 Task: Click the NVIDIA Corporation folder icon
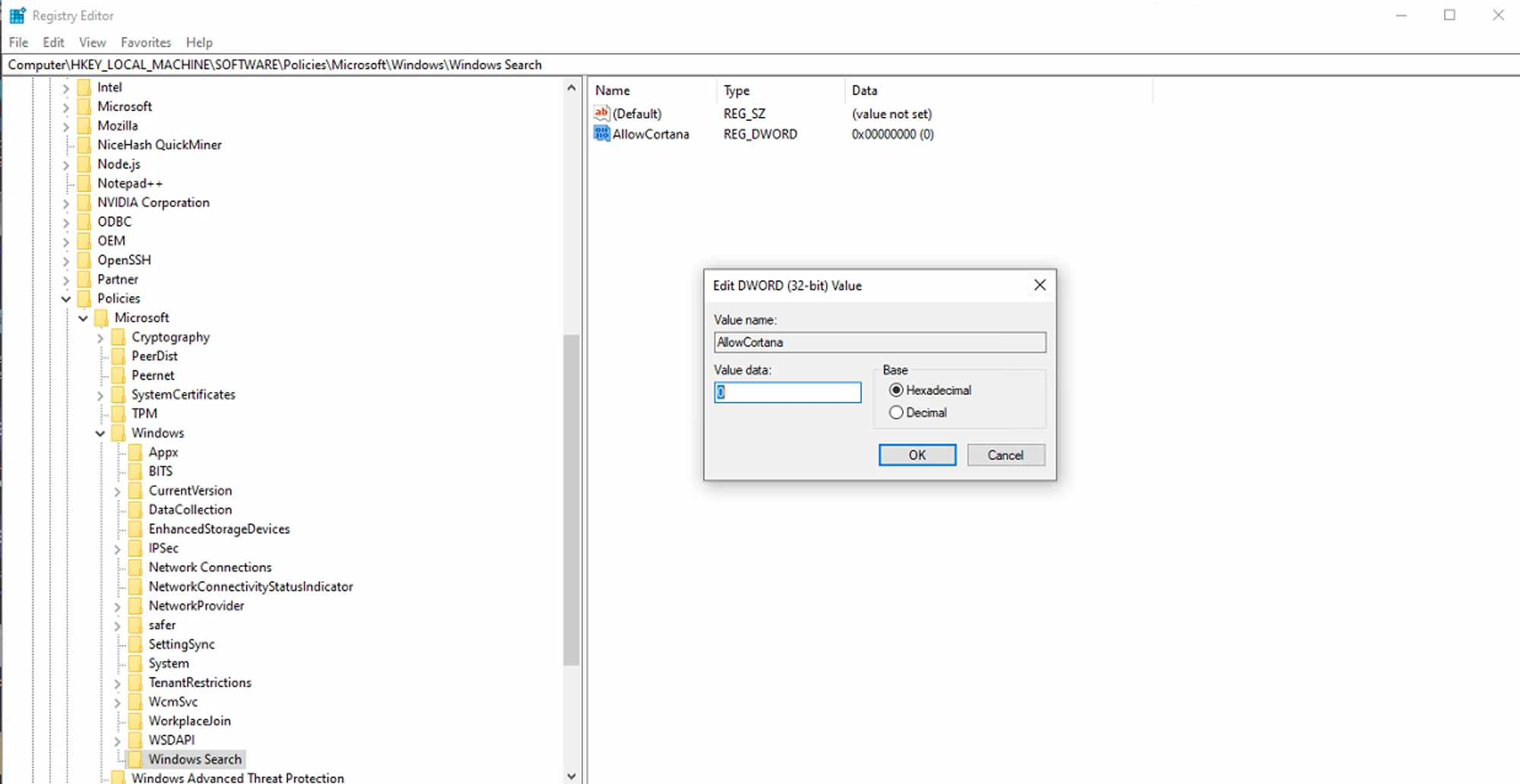pyautogui.click(x=84, y=203)
